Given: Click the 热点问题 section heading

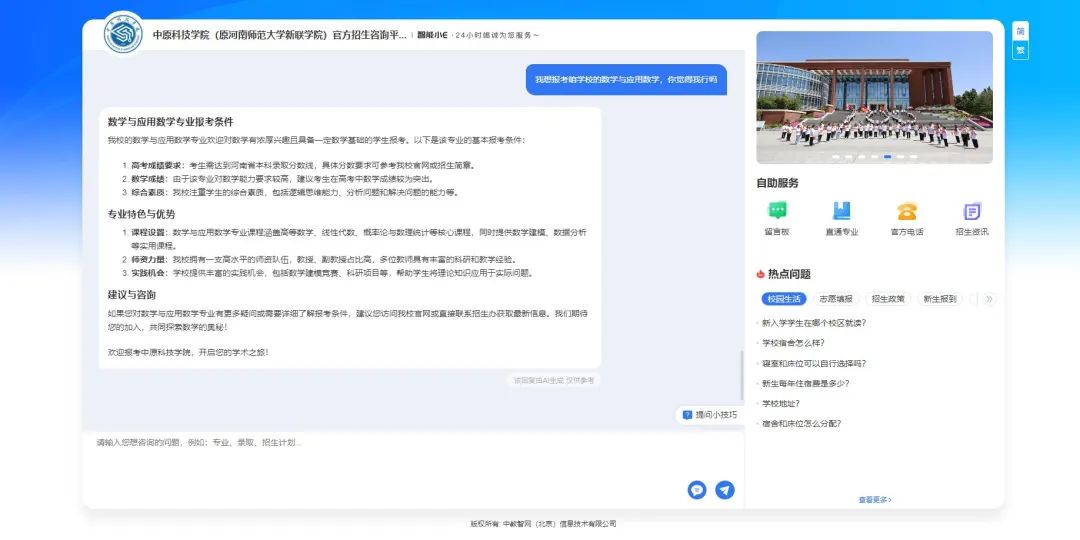Looking at the screenshot, I should click(x=789, y=273).
